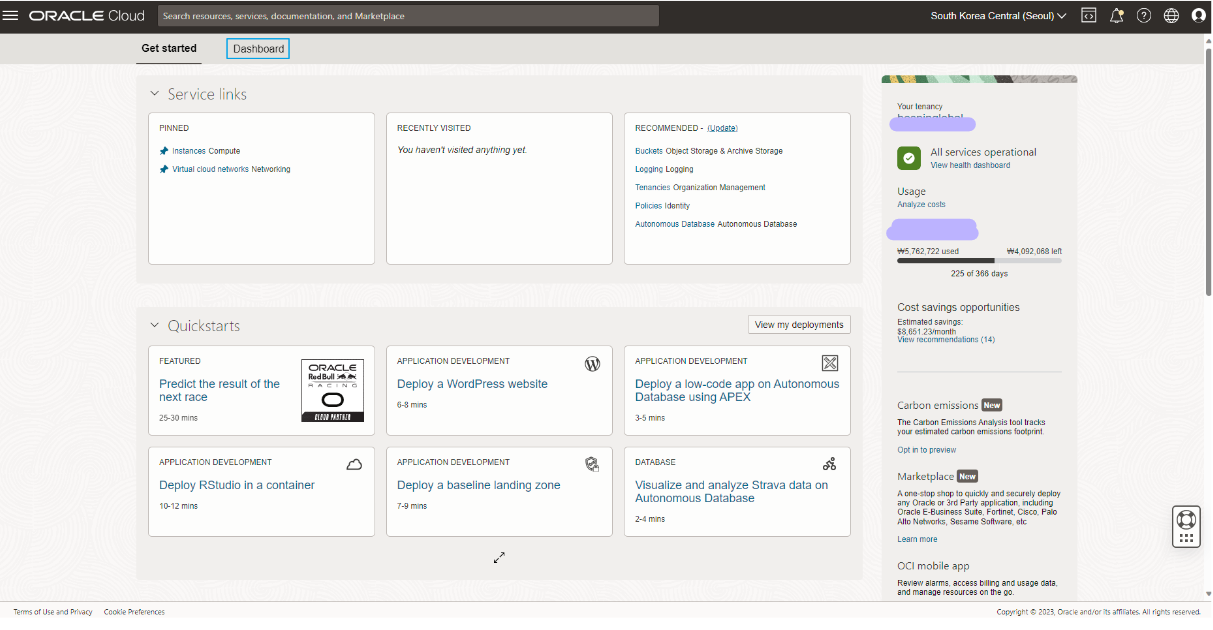This screenshot has width=1213, height=630.
Task: Click the pin icon beside Virtual cloud networks
Action: 164,169
